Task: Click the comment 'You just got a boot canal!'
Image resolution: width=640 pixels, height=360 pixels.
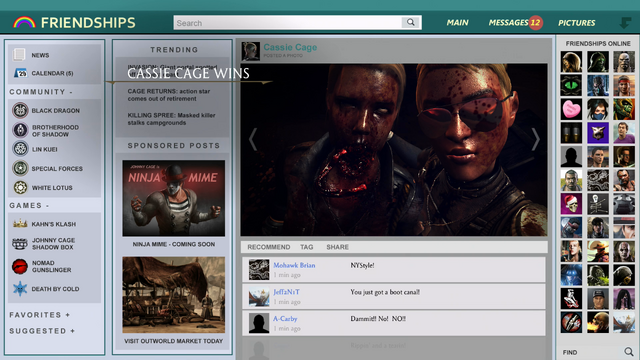Action: point(385,292)
